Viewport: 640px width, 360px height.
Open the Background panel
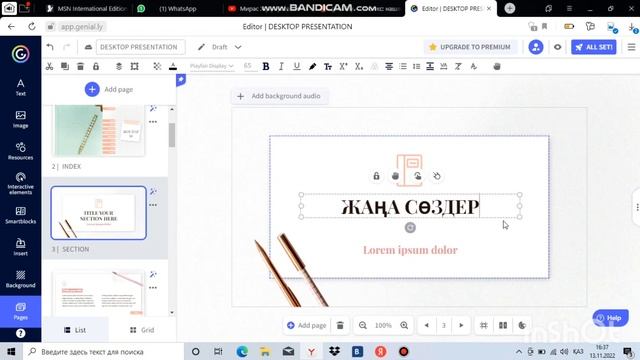click(x=20, y=279)
